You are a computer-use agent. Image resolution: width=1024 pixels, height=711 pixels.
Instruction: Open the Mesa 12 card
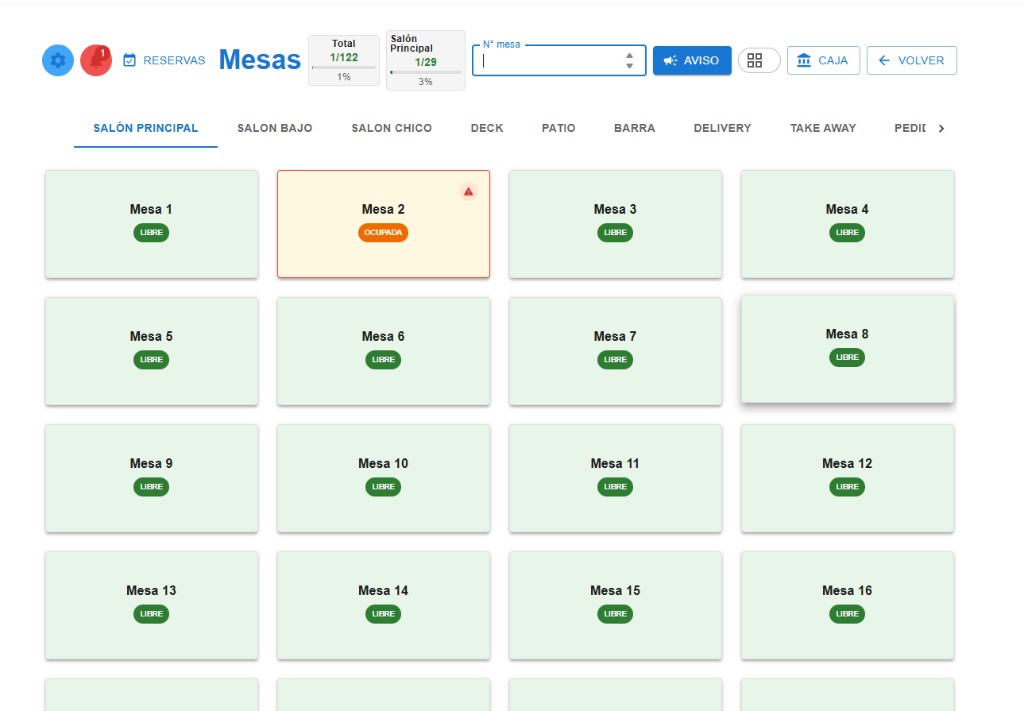tap(847, 478)
